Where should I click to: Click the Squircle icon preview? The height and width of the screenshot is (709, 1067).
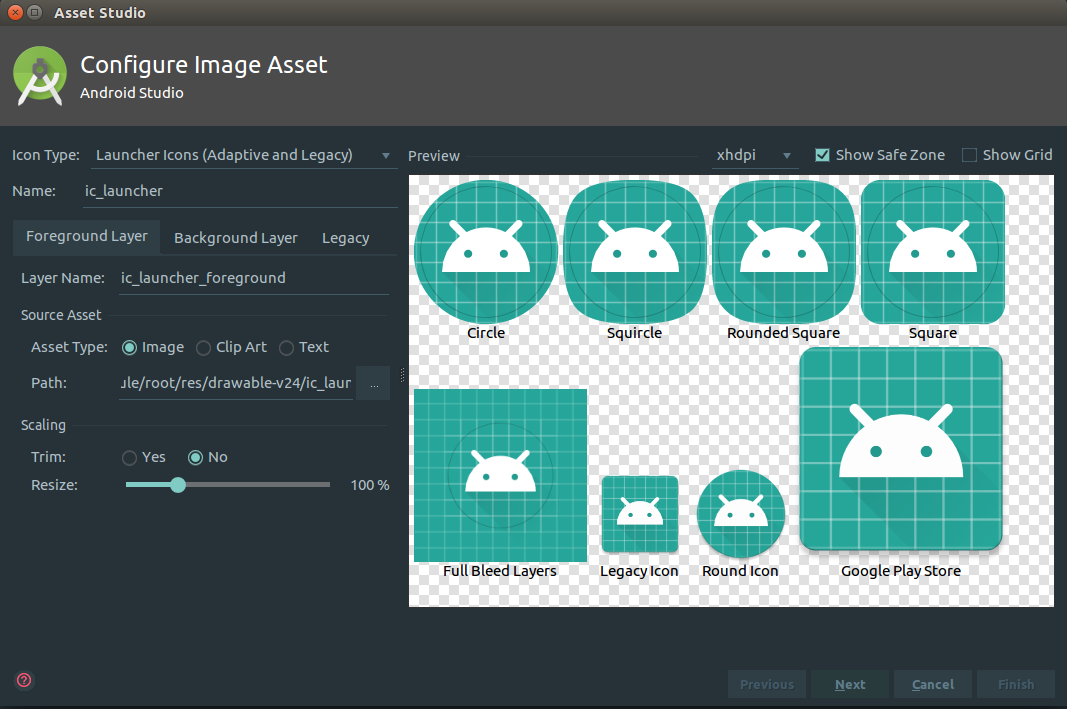pyautogui.click(x=635, y=251)
